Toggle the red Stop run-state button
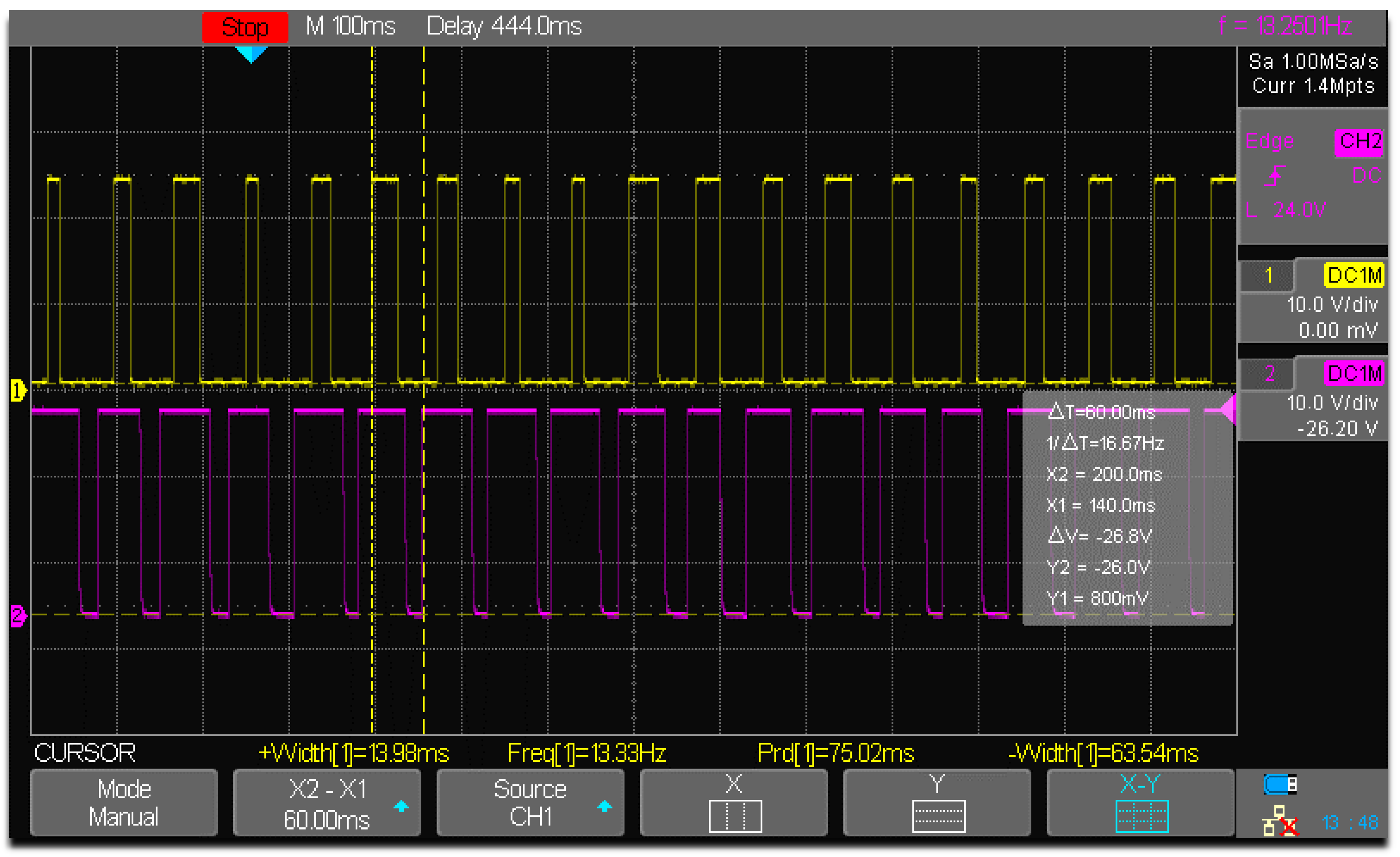The image size is (1400, 857). pos(245,27)
